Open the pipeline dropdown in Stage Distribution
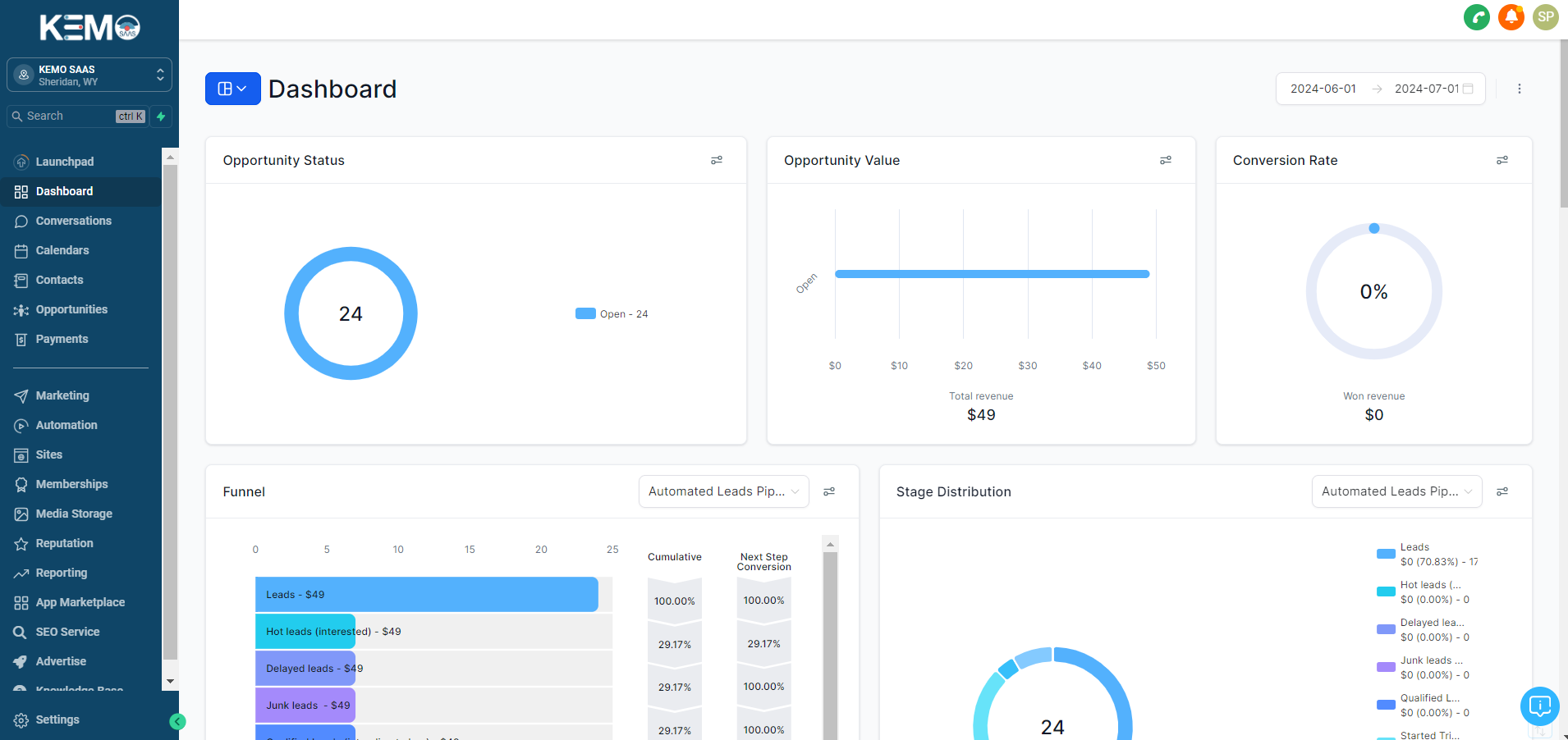 [x=1396, y=491]
